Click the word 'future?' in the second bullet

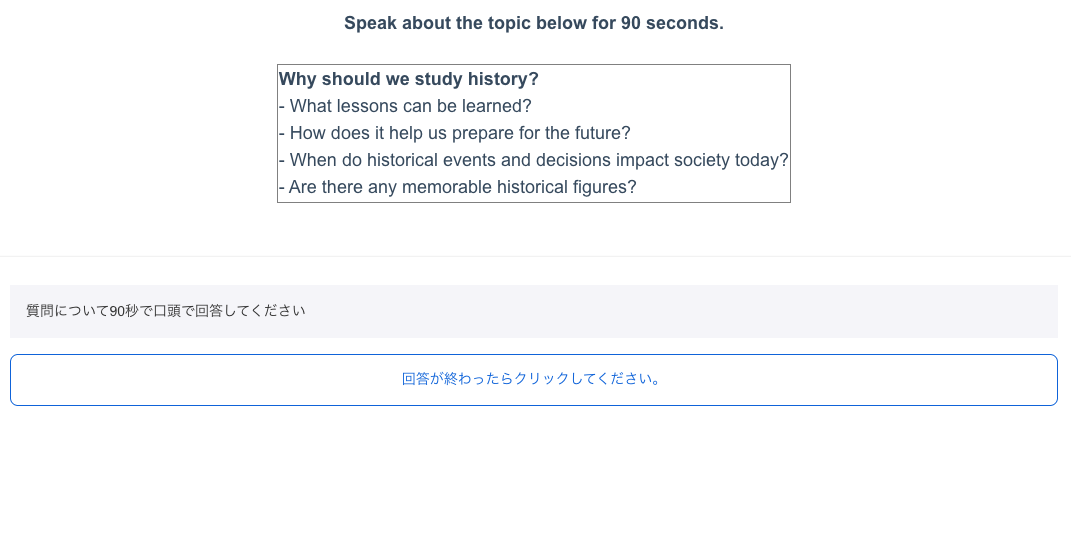pyautogui.click(x=602, y=133)
